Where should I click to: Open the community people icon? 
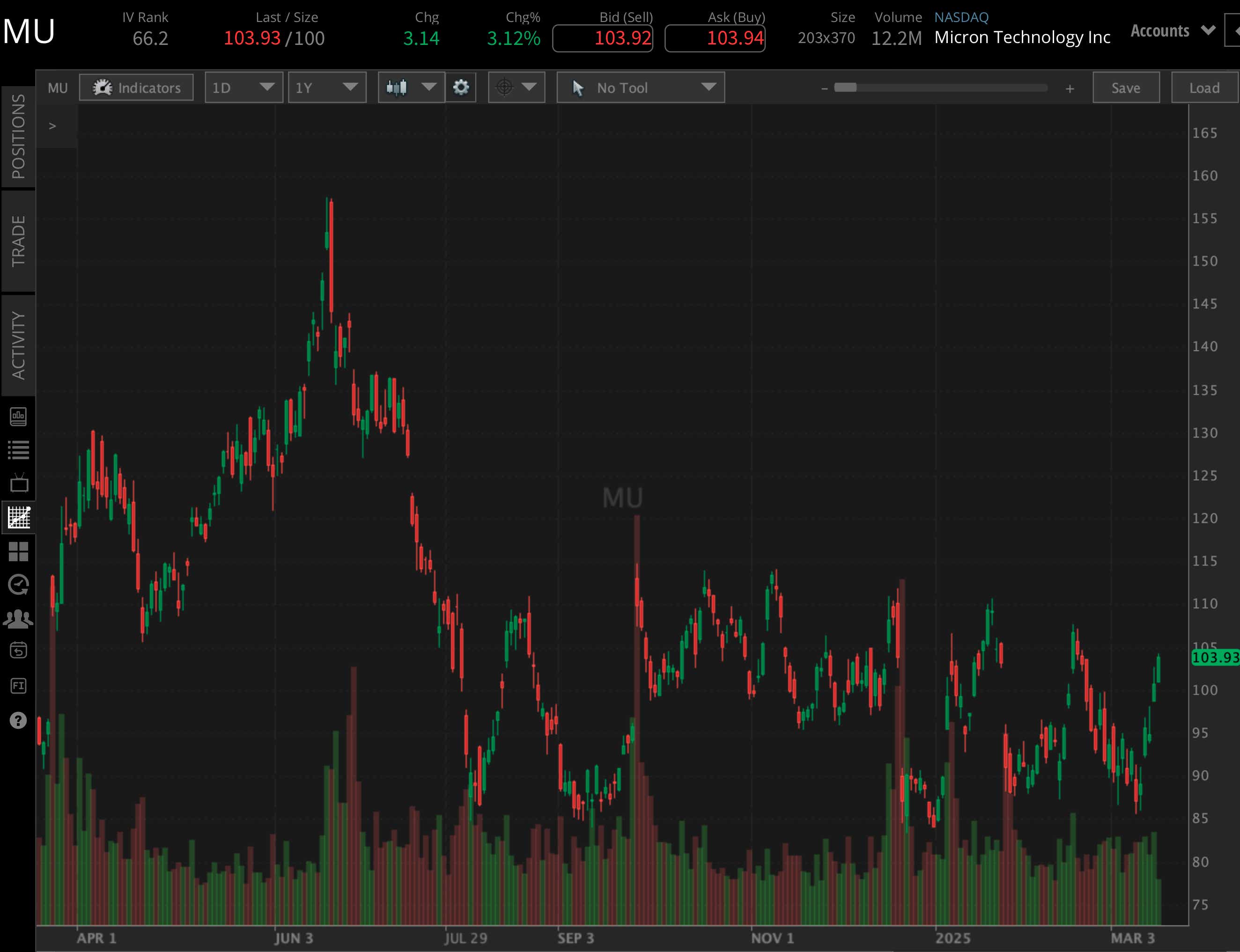pyautogui.click(x=19, y=618)
